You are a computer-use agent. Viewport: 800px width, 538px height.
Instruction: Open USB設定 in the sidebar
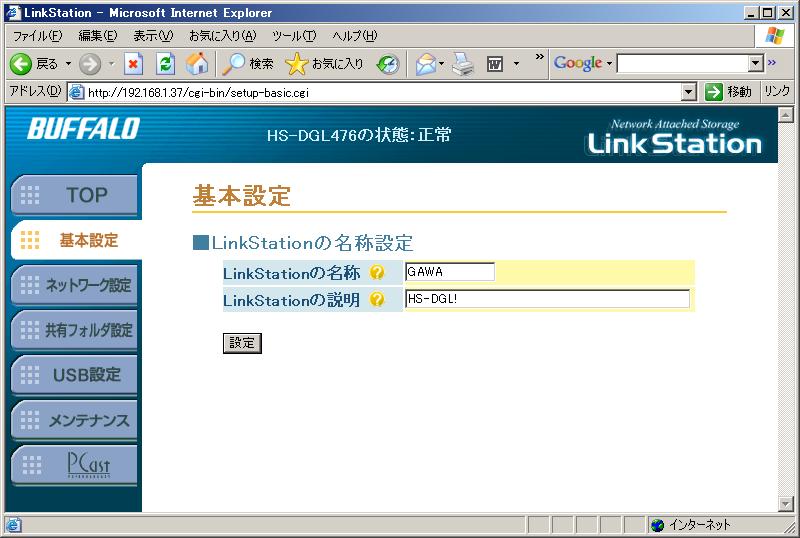pyautogui.click(x=74, y=375)
